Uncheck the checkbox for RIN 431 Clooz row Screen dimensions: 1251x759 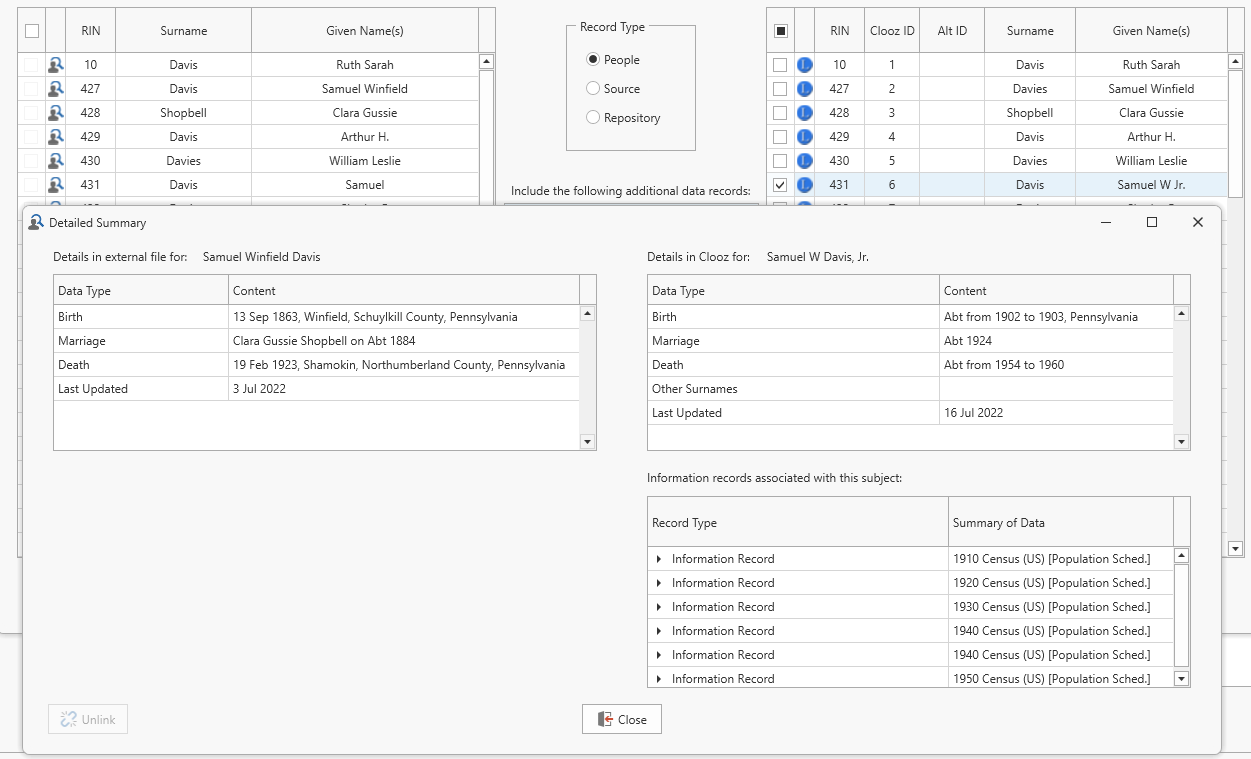[x=780, y=185]
